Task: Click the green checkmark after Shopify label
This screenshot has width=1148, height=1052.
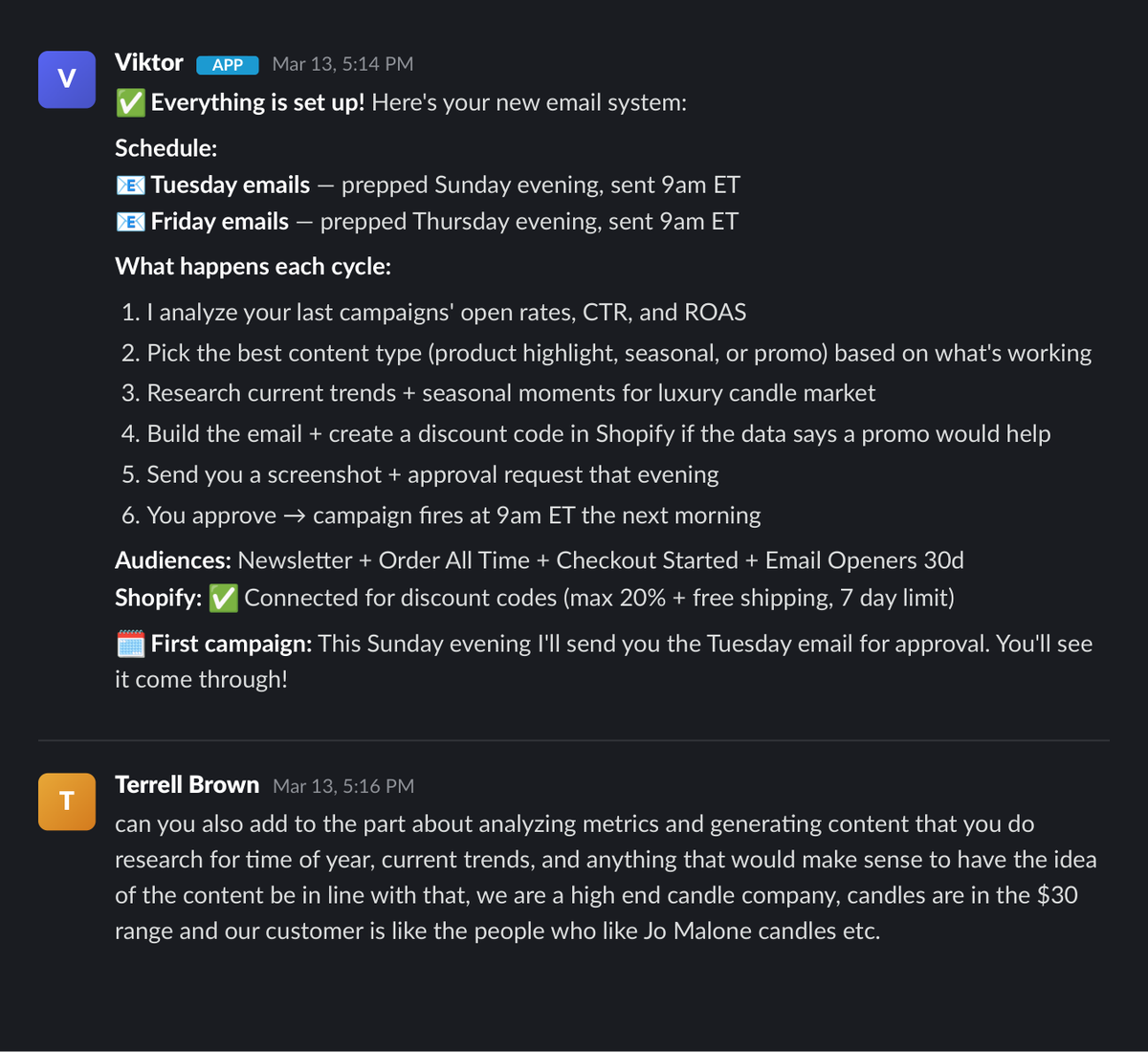Action: click(224, 599)
